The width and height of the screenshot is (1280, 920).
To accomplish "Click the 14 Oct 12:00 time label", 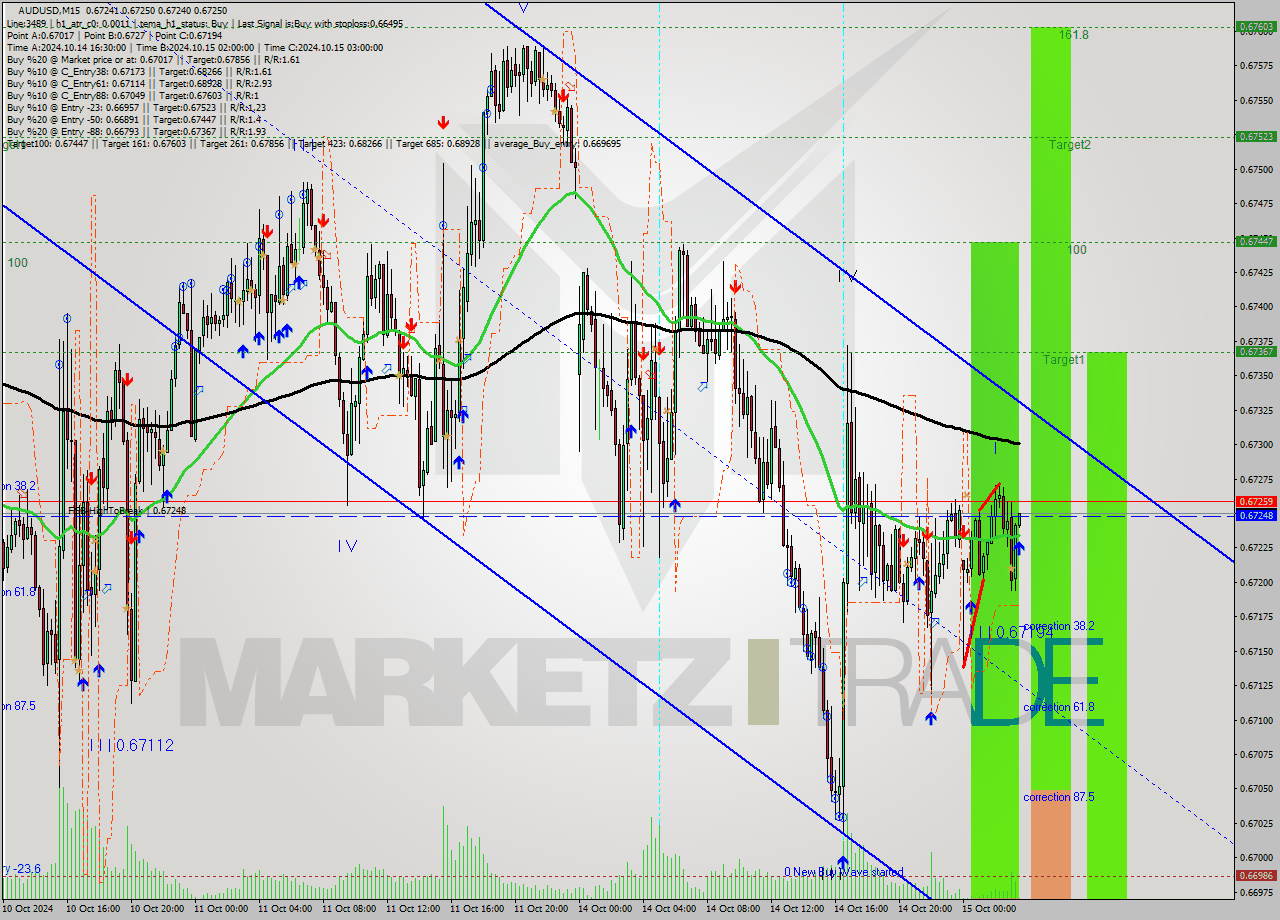I will pos(797,909).
